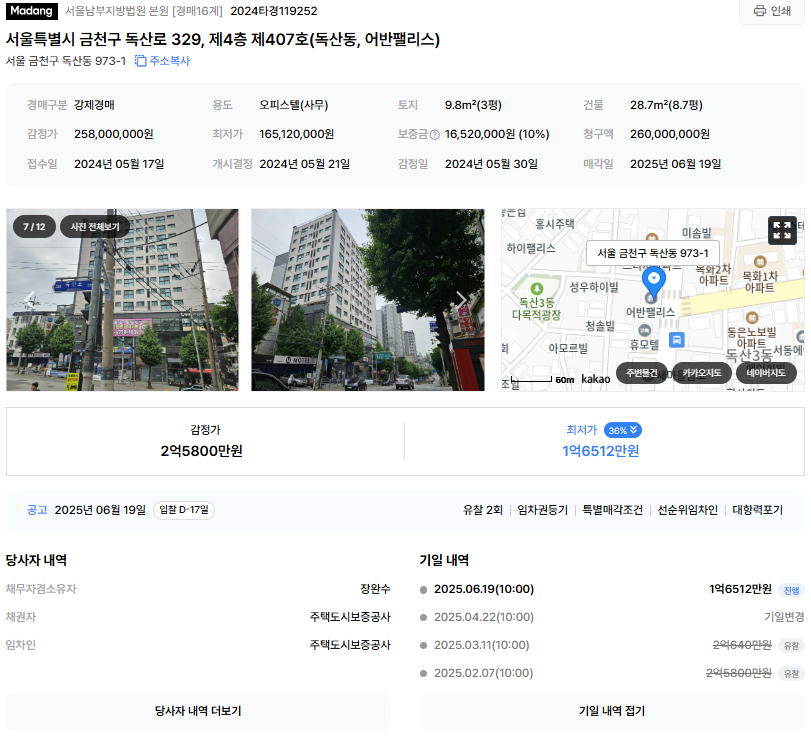Open 네이버지도 map link

click(x=765, y=373)
